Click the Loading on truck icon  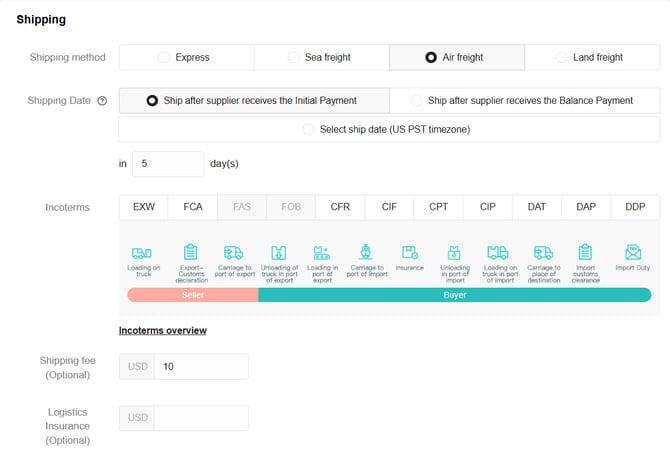142,253
